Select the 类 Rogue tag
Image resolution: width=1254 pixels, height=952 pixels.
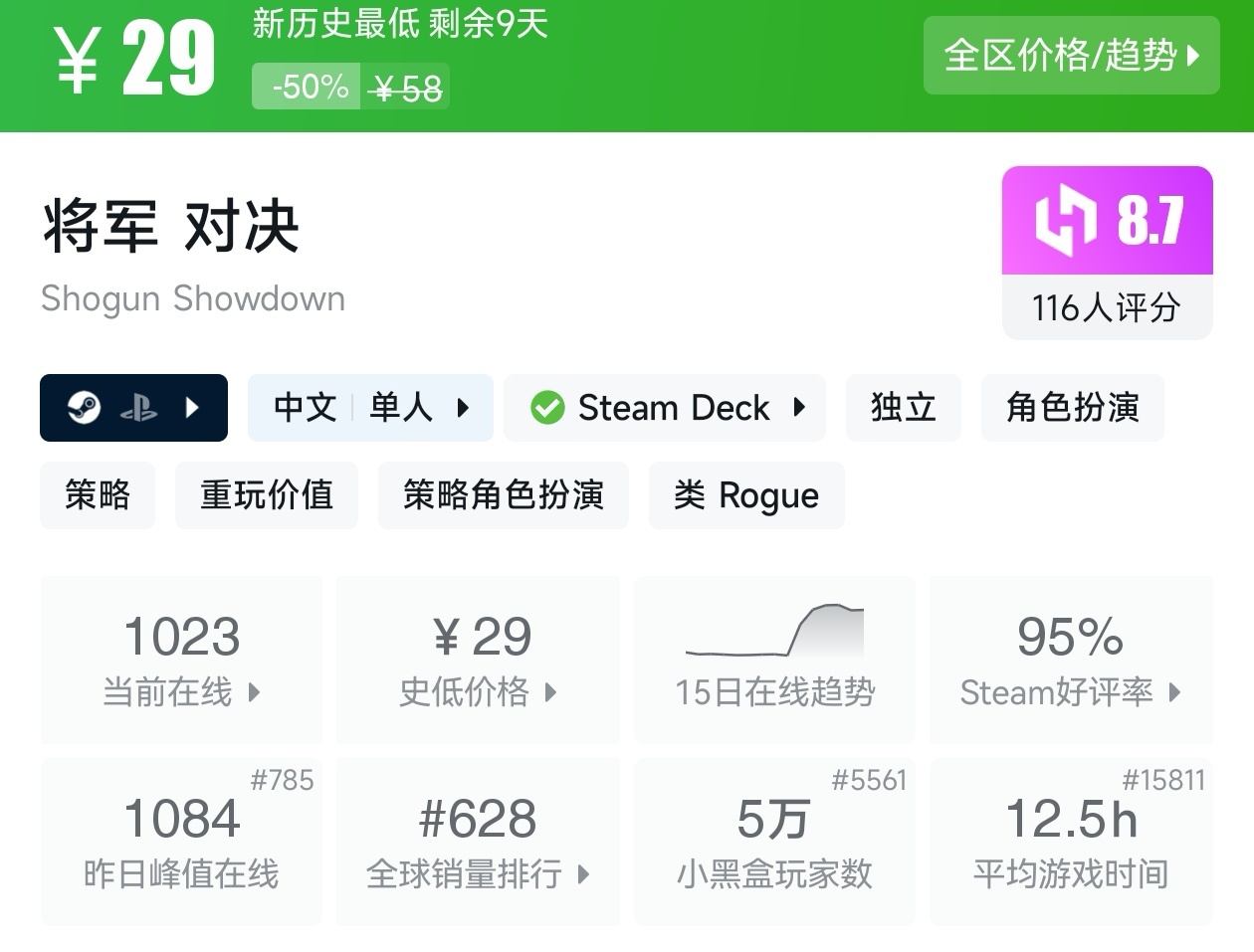(746, 495)
